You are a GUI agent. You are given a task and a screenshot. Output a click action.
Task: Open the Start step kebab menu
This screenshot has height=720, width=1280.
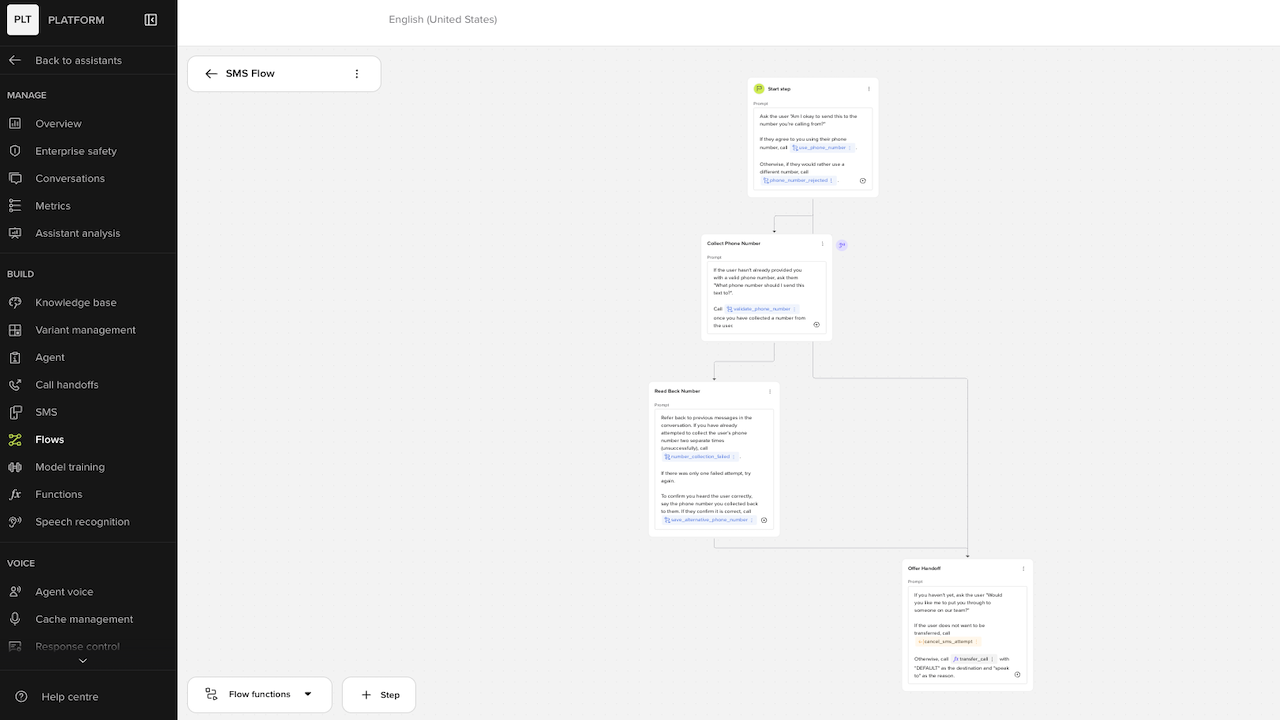tap(869, 89)
